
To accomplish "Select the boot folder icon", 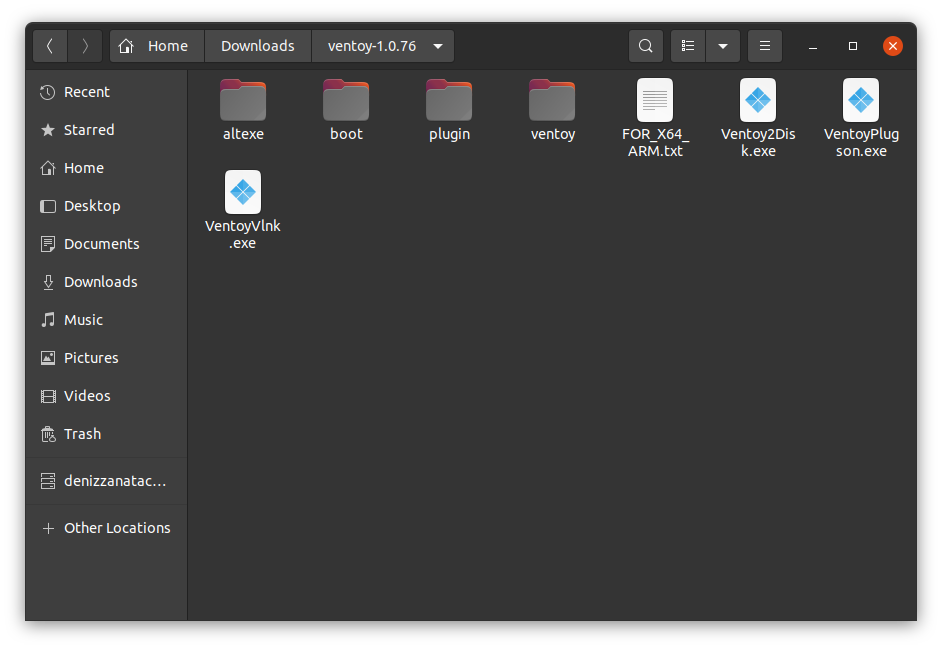I will coord(346,100).
